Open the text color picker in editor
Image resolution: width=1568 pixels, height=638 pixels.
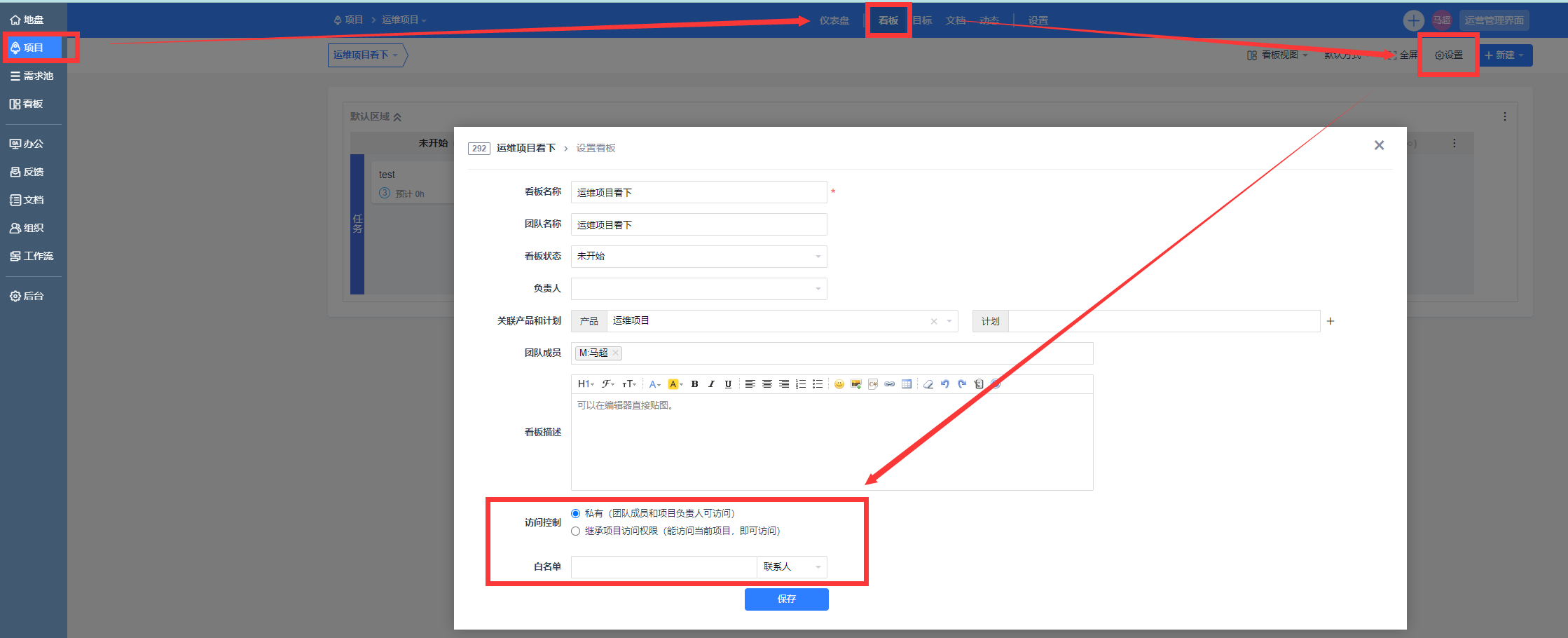point(654,384)
